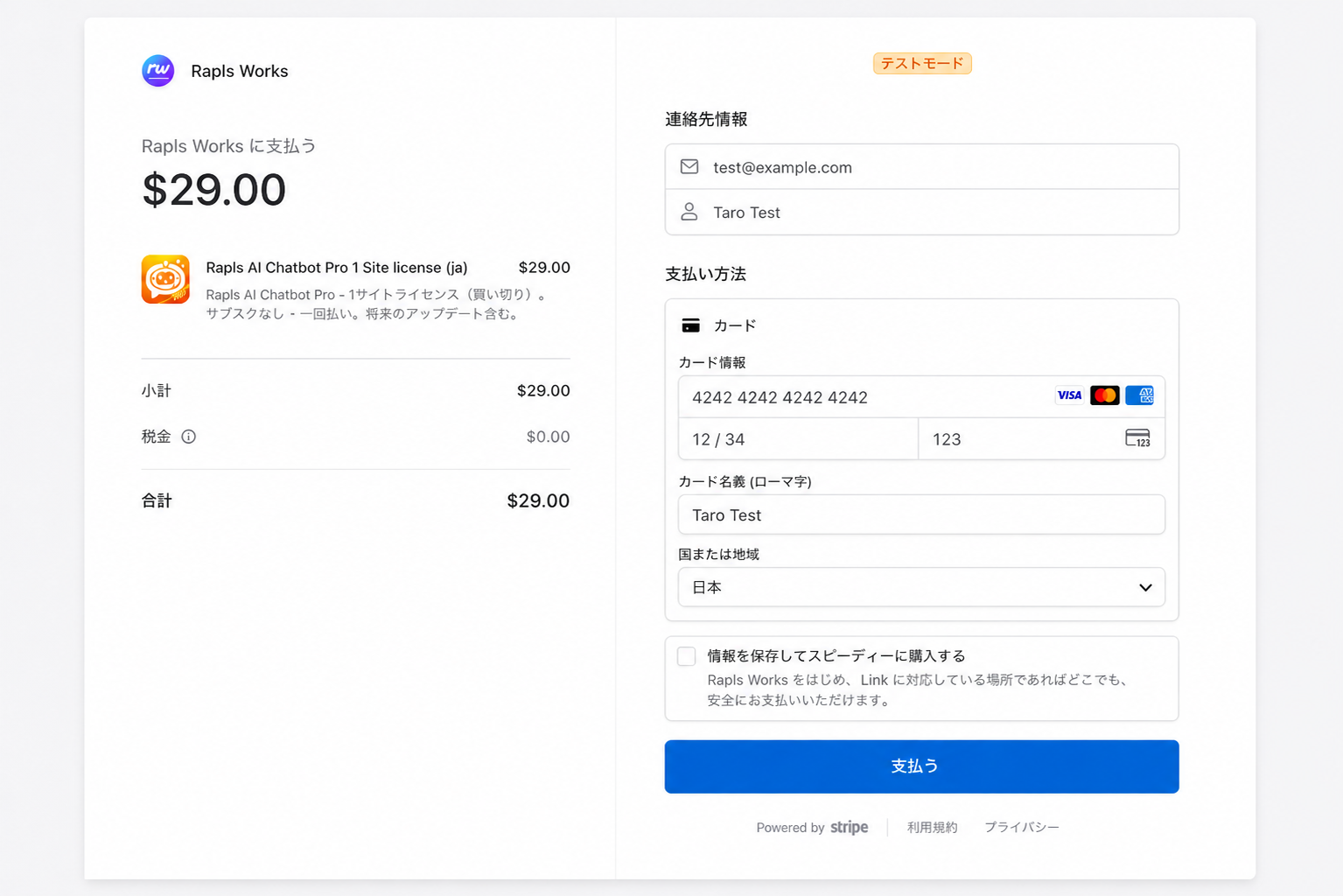Focus the cardholder name field
1343x896 pixels.
922,514
